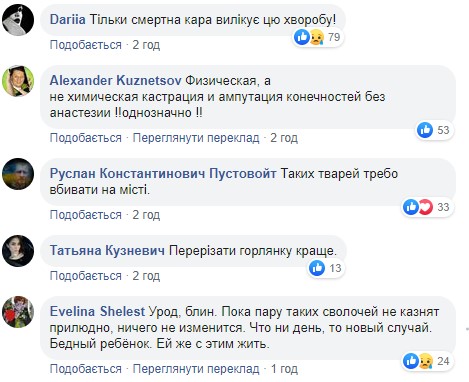Open the like reaction on Evelina Shelest's comment
Image resolution: width=469 pixels, height=382 pixels.
(411, 361)
